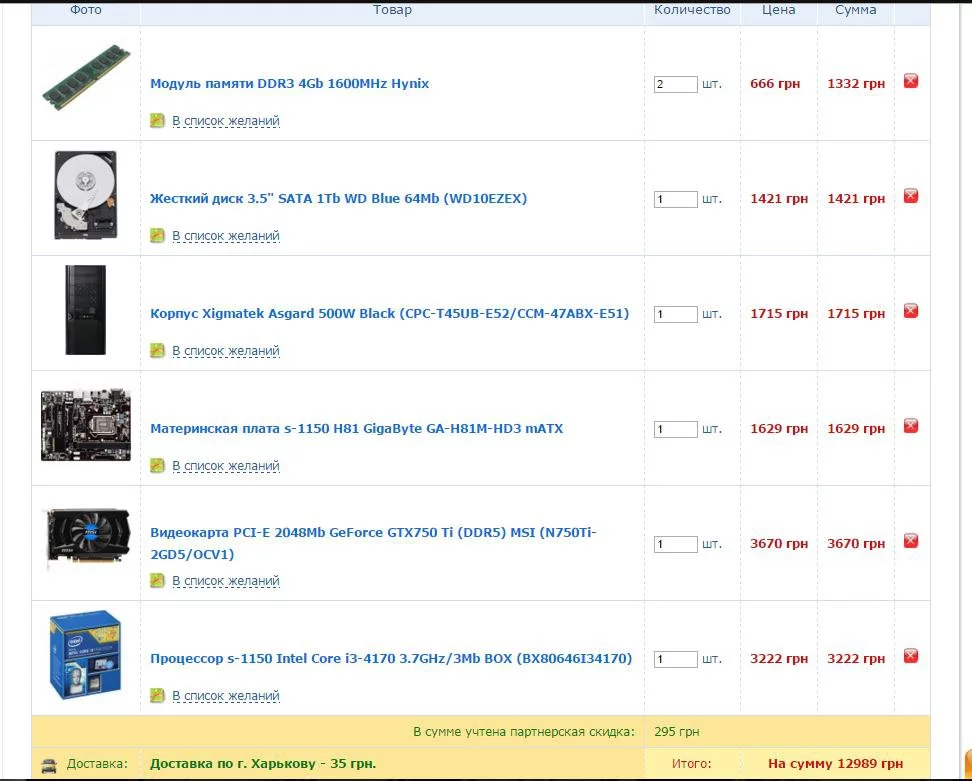Click the memory module product photo
This screenshot has height=781, width=972.
coord(86,77)
